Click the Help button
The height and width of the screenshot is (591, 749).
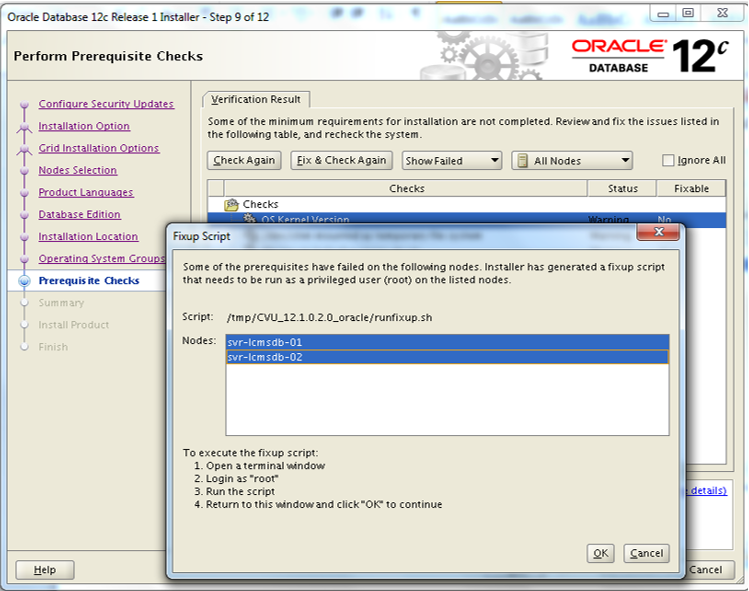pyautogui.click(x=45, y=570)
